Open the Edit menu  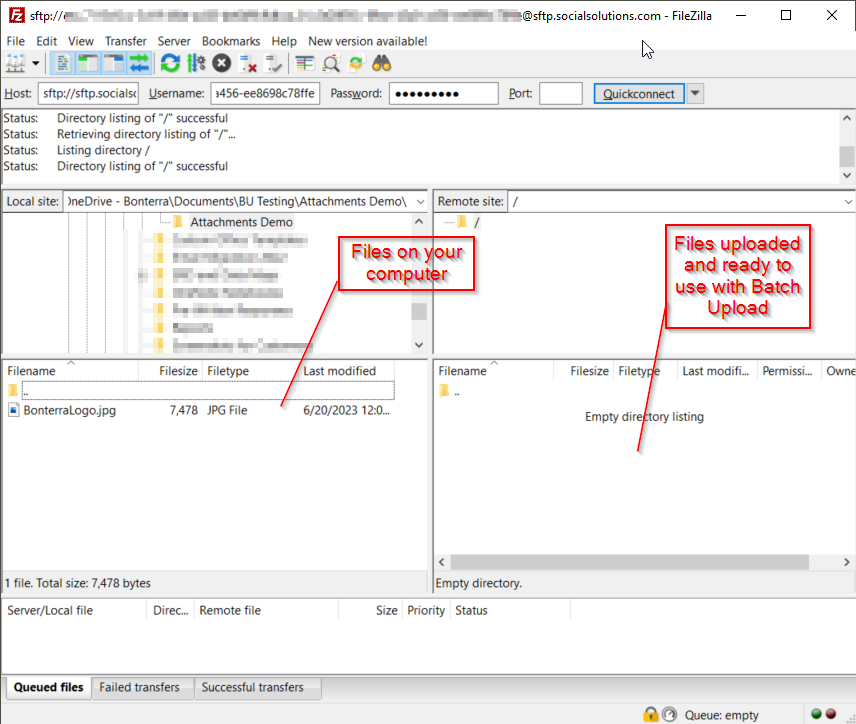click(x=46, y=41)
